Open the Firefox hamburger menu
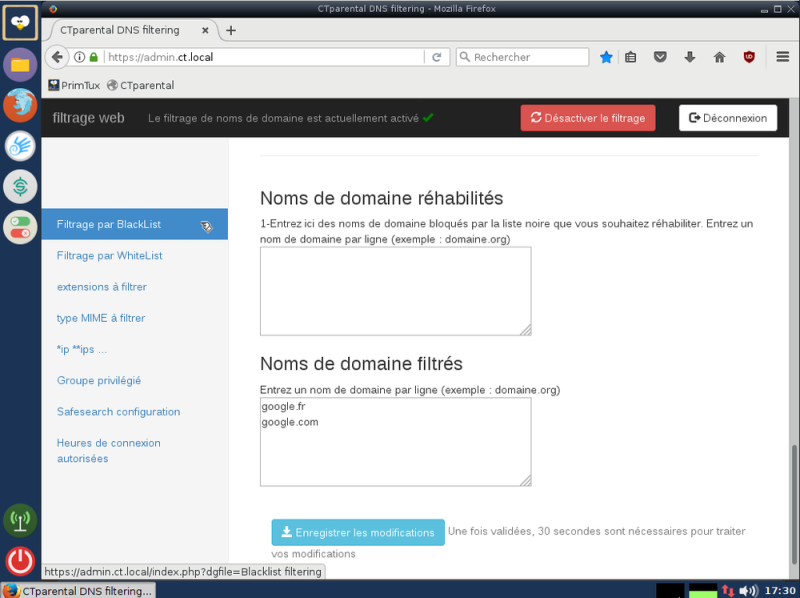Screen dimensions: 800x598 pos(783,57)
